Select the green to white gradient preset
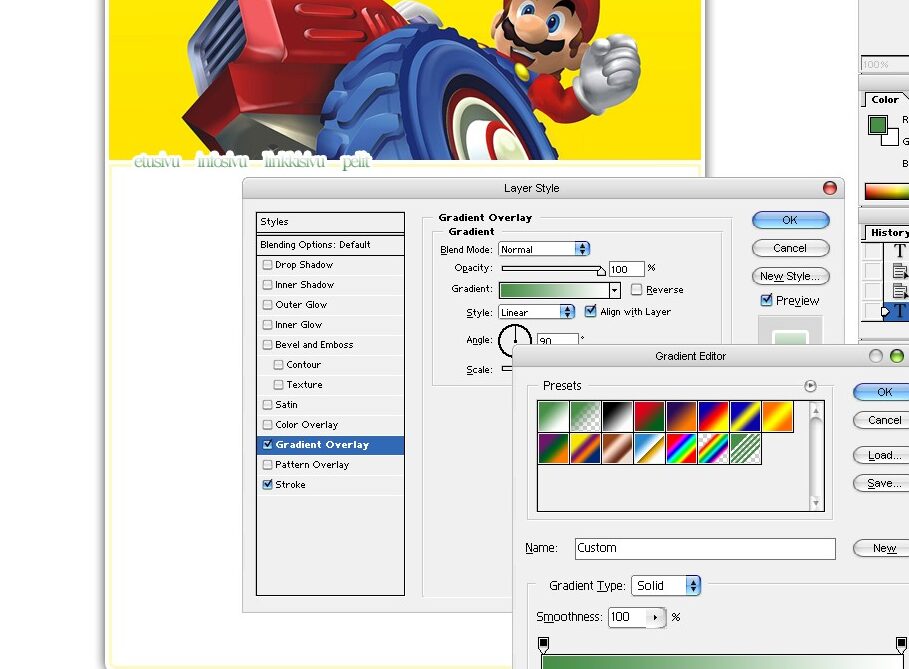 point(553,417)
